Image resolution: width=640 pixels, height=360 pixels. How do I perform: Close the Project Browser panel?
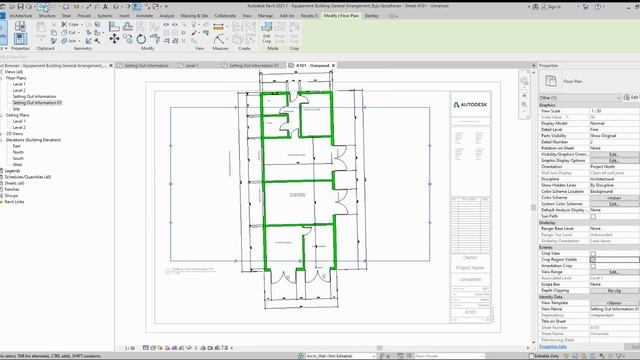point(111,65)
